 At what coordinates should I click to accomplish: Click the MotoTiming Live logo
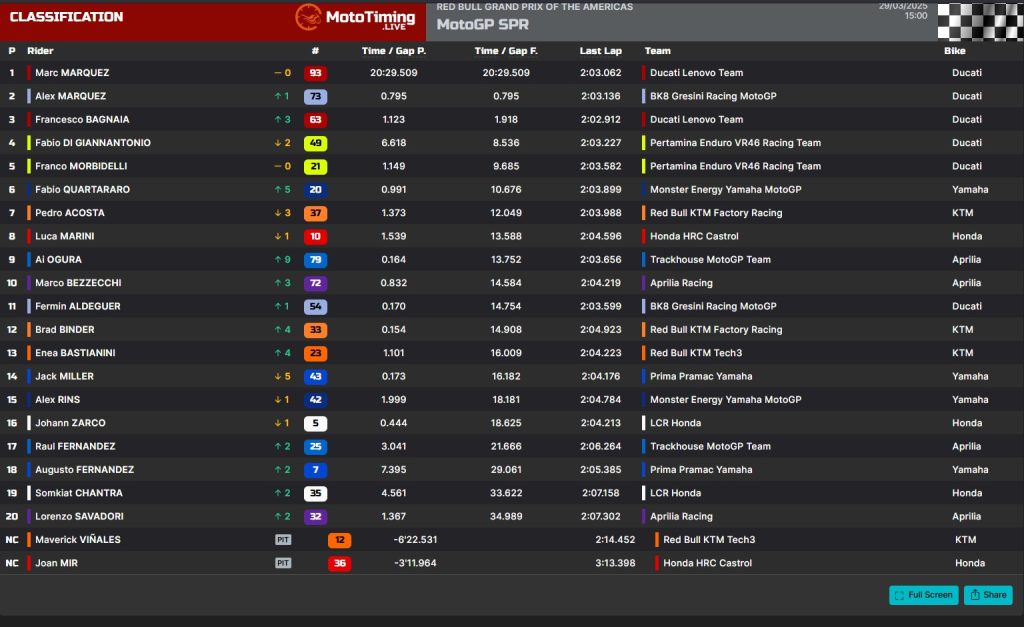[x=356, y=17]
